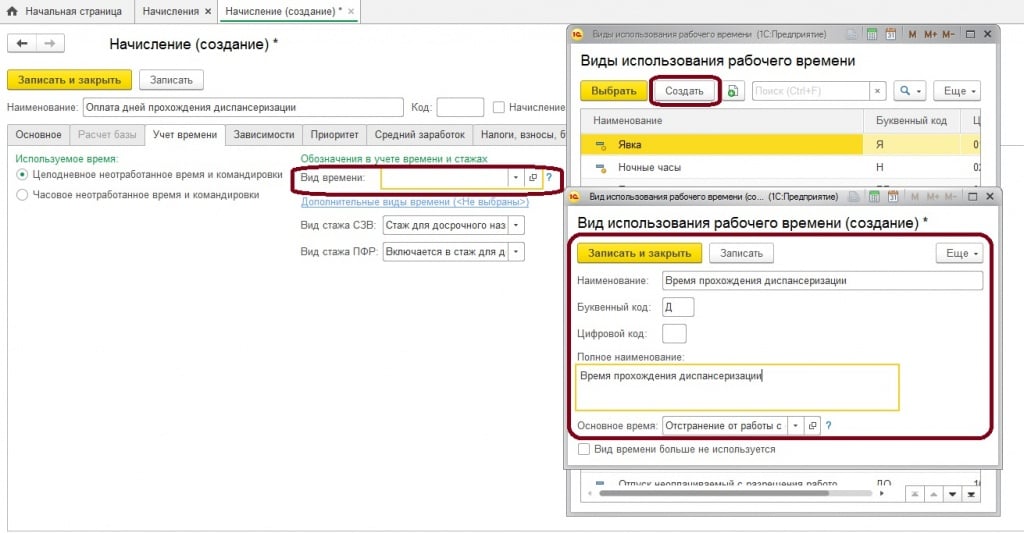
Task: Click the green copy-create icon next to Создать
Action: [x=734, y=91]
